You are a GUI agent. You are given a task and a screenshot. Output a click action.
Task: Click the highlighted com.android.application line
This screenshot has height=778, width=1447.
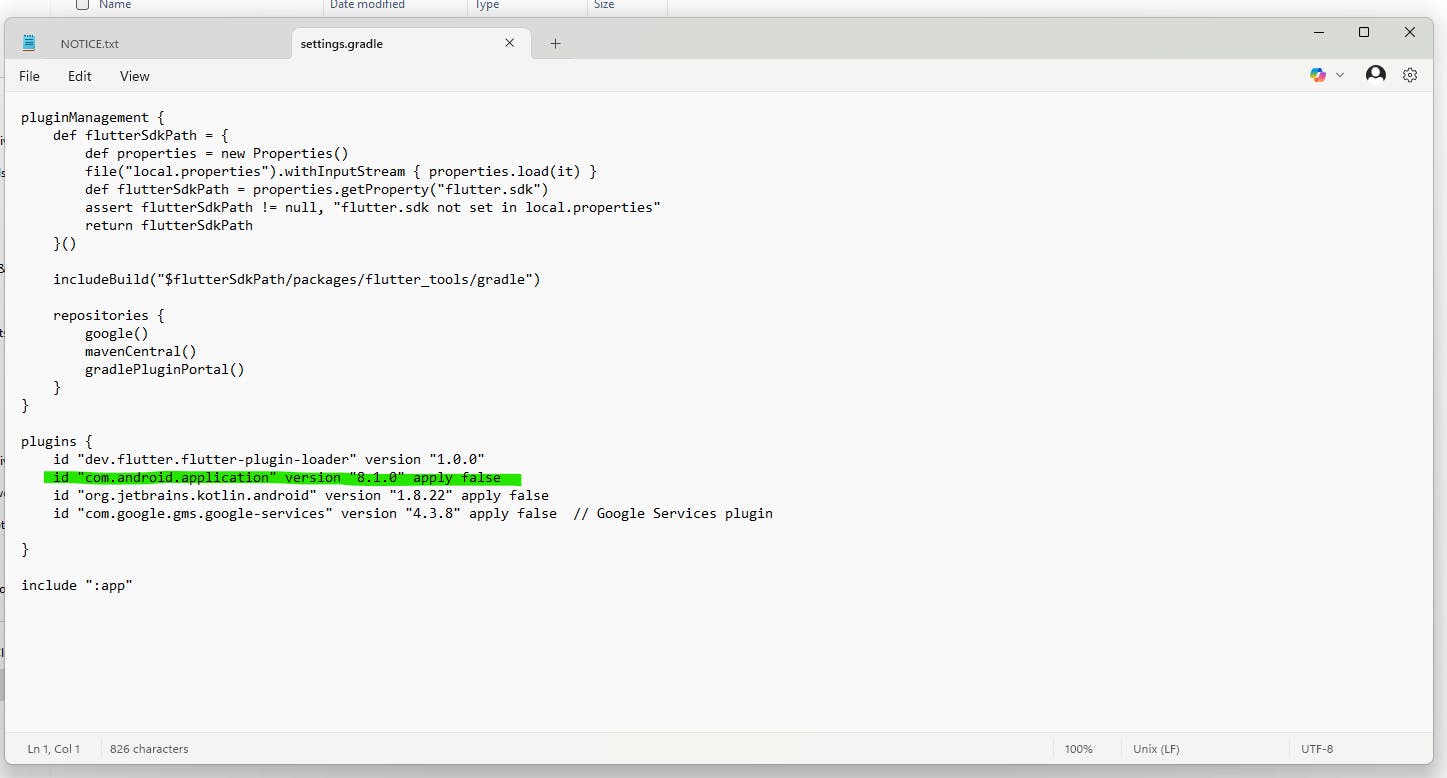[277, 477]
